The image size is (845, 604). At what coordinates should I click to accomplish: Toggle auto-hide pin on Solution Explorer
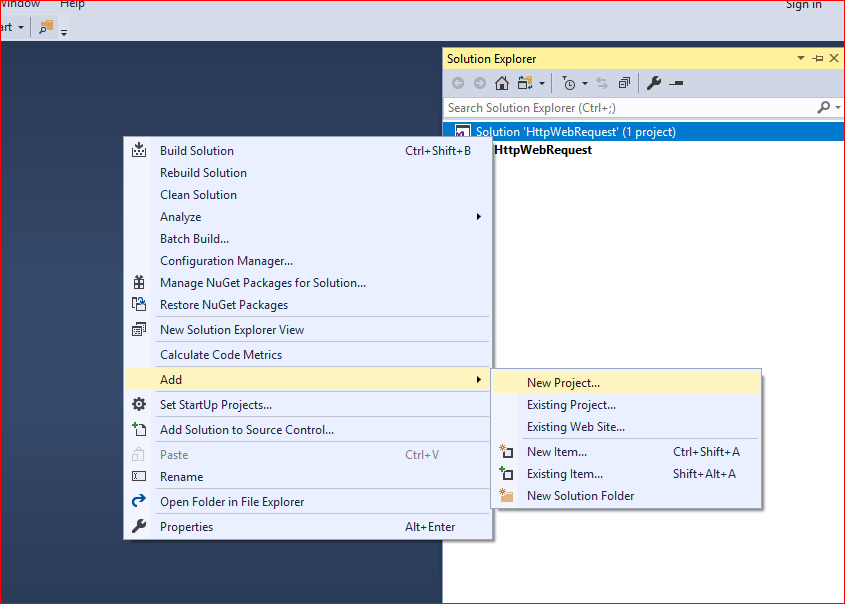coord(818,58)
